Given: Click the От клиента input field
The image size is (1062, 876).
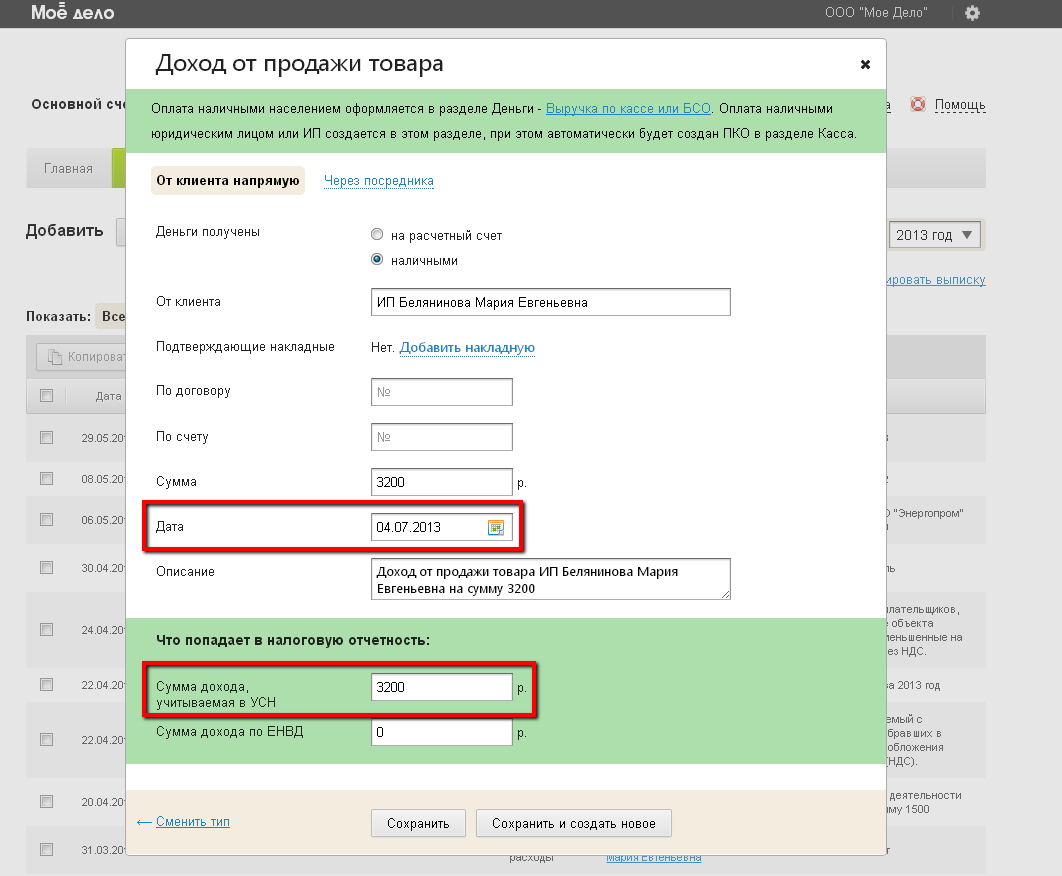Looking at the screenshot, I should pyautogui.click(x=551, y=302).
